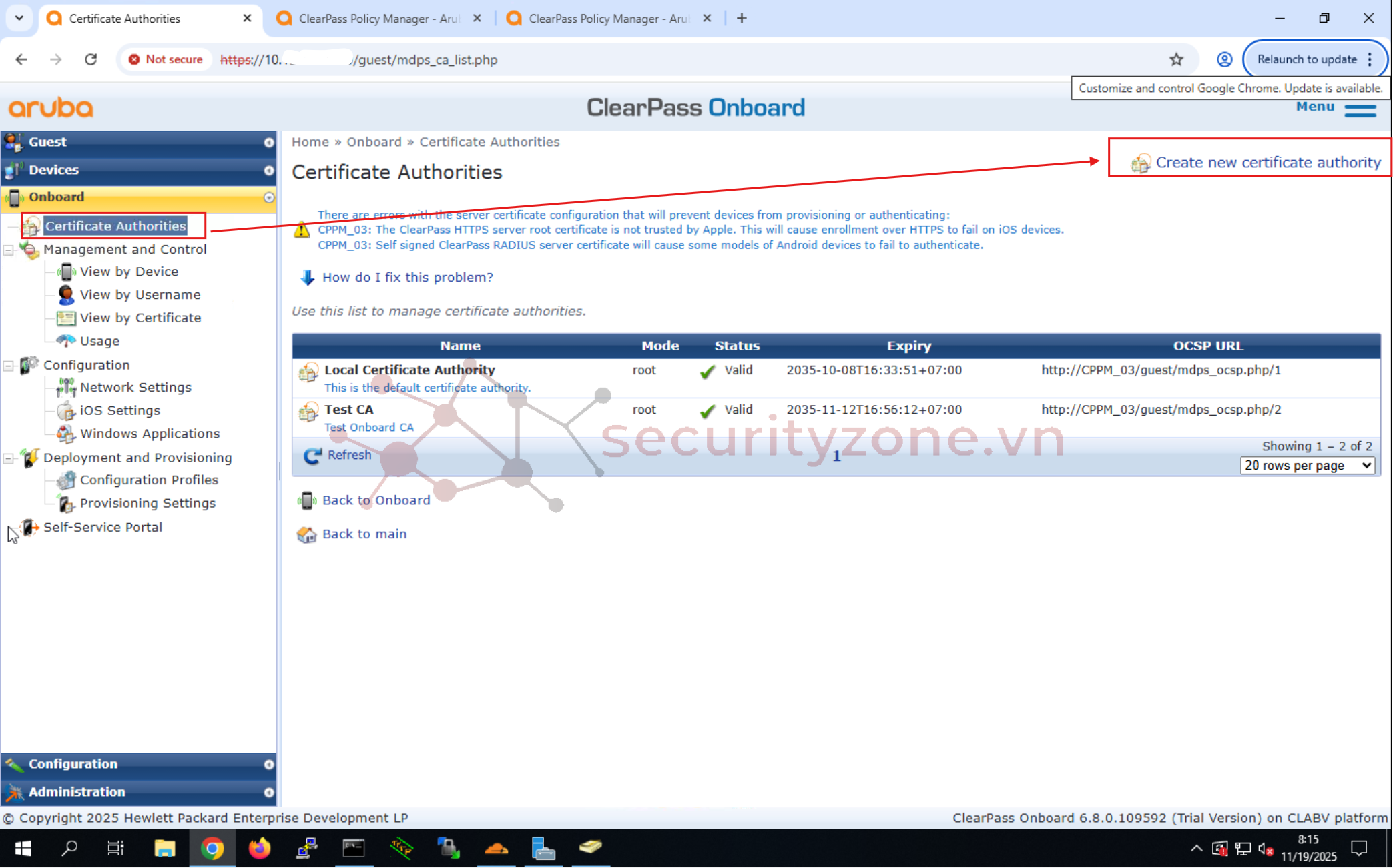
Task: Click the Local Certificate Authority row icon
Action: tap(308, 372)
